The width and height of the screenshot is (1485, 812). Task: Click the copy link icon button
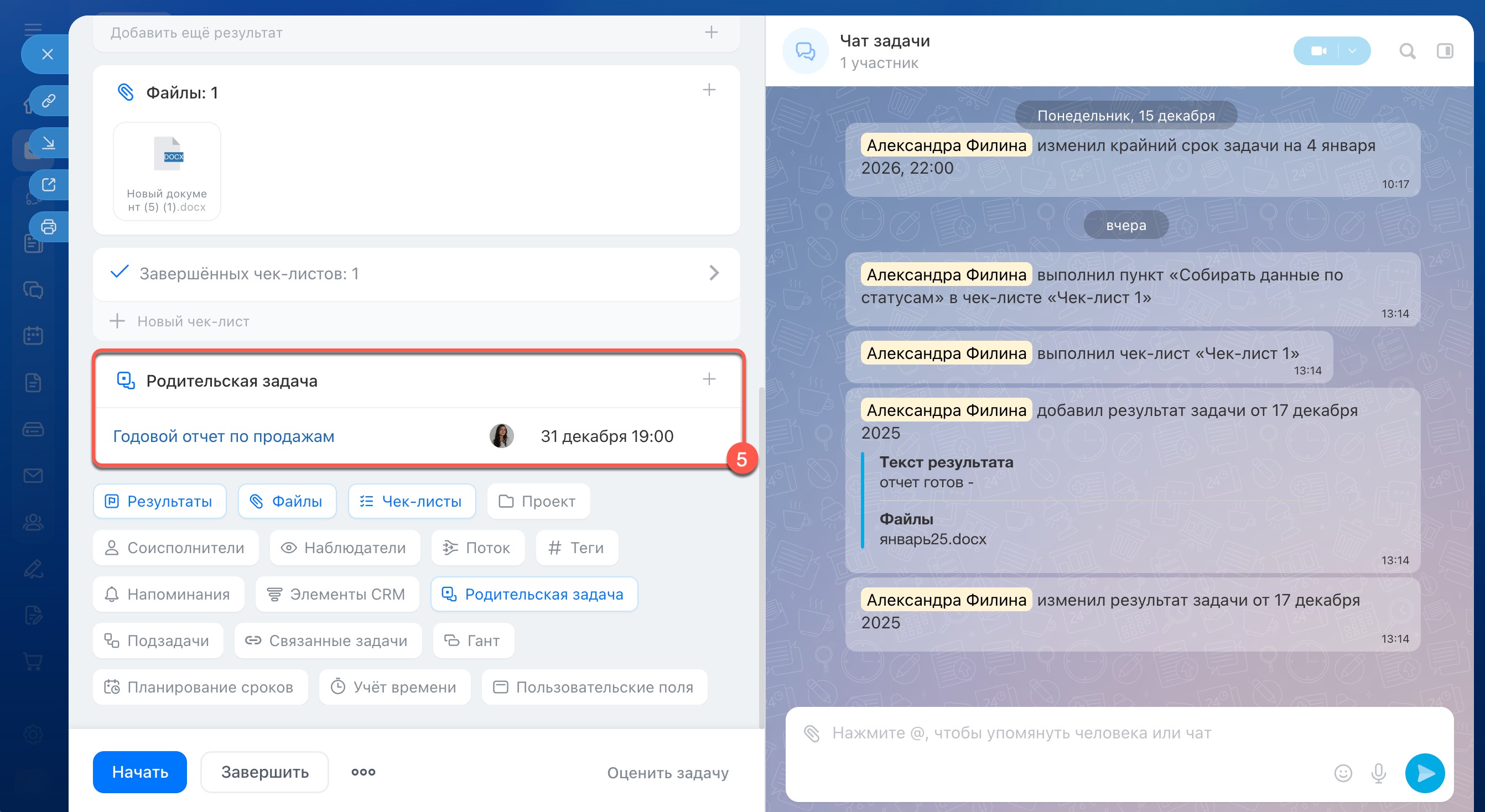click(49, 101)
